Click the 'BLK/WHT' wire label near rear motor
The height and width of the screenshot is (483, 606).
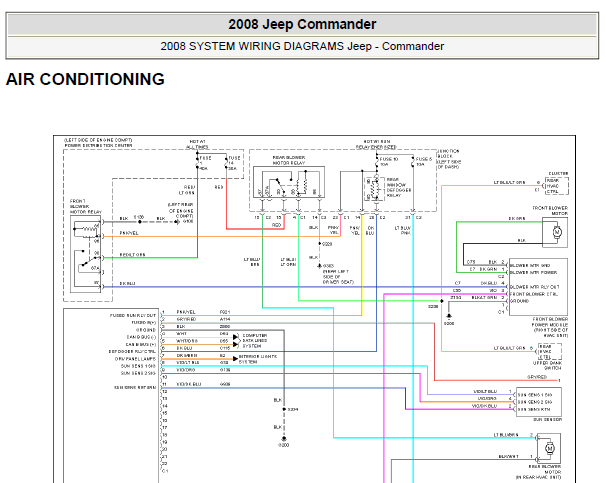(x=509, y=456)
